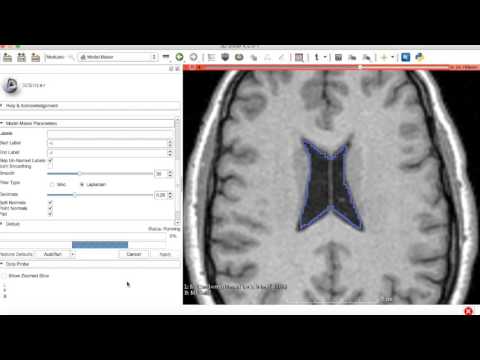Screen dimensions: 480x360
Task: Click the Smooth slider handle
Action: (79, 174)
